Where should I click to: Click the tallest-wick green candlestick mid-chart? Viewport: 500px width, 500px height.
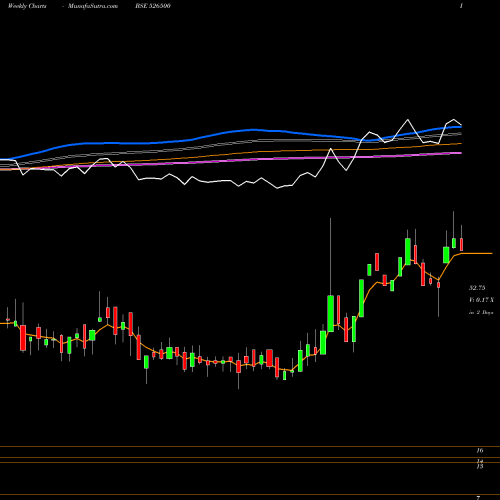(x=330, y=313)
